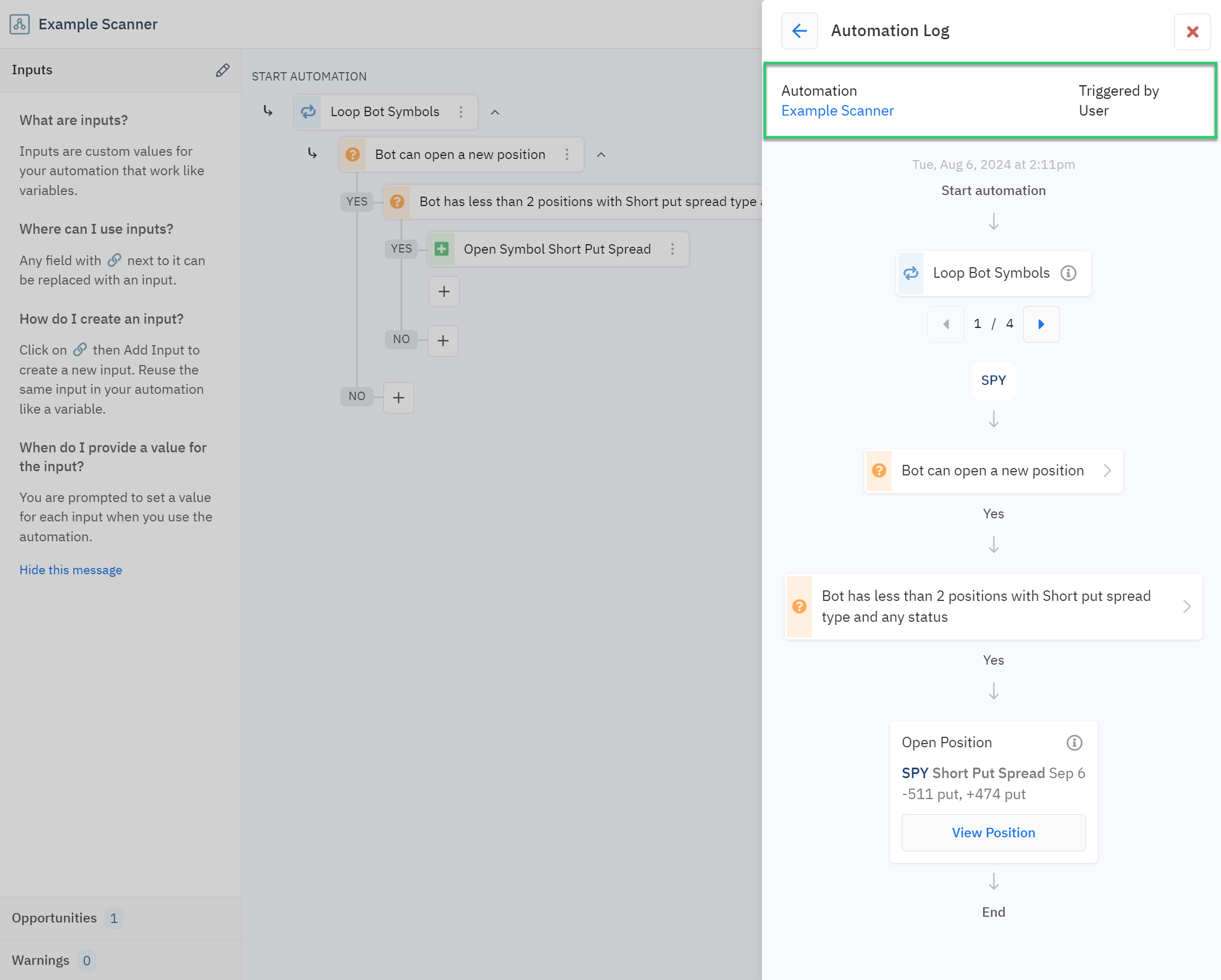Open options for Bot can open new position
1221x980 pixels.
pos(567,155)
